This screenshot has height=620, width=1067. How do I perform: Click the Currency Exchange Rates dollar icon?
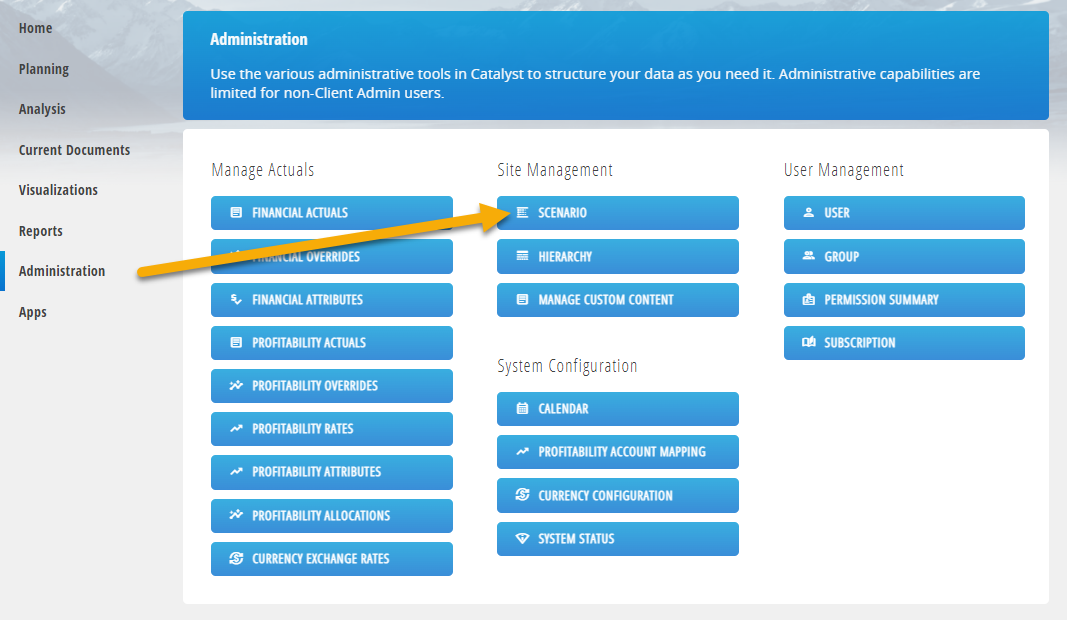coord(236,558)
